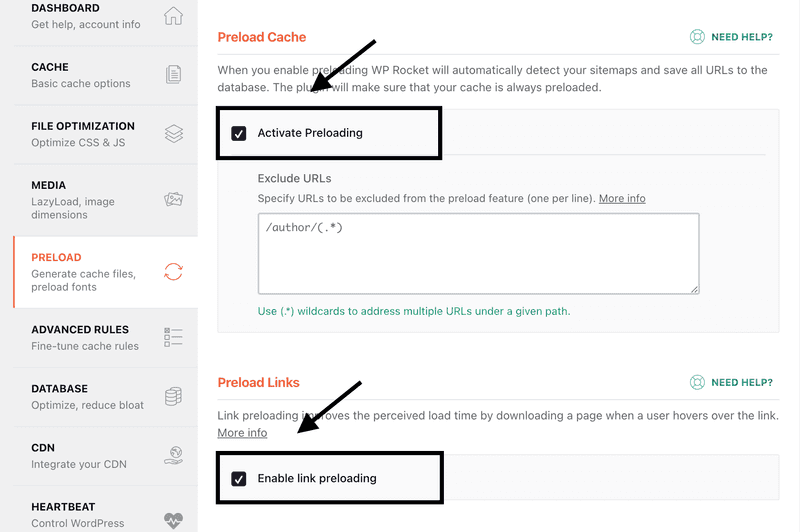Select the CDN globe-in-hand icon

click(173, 455)
